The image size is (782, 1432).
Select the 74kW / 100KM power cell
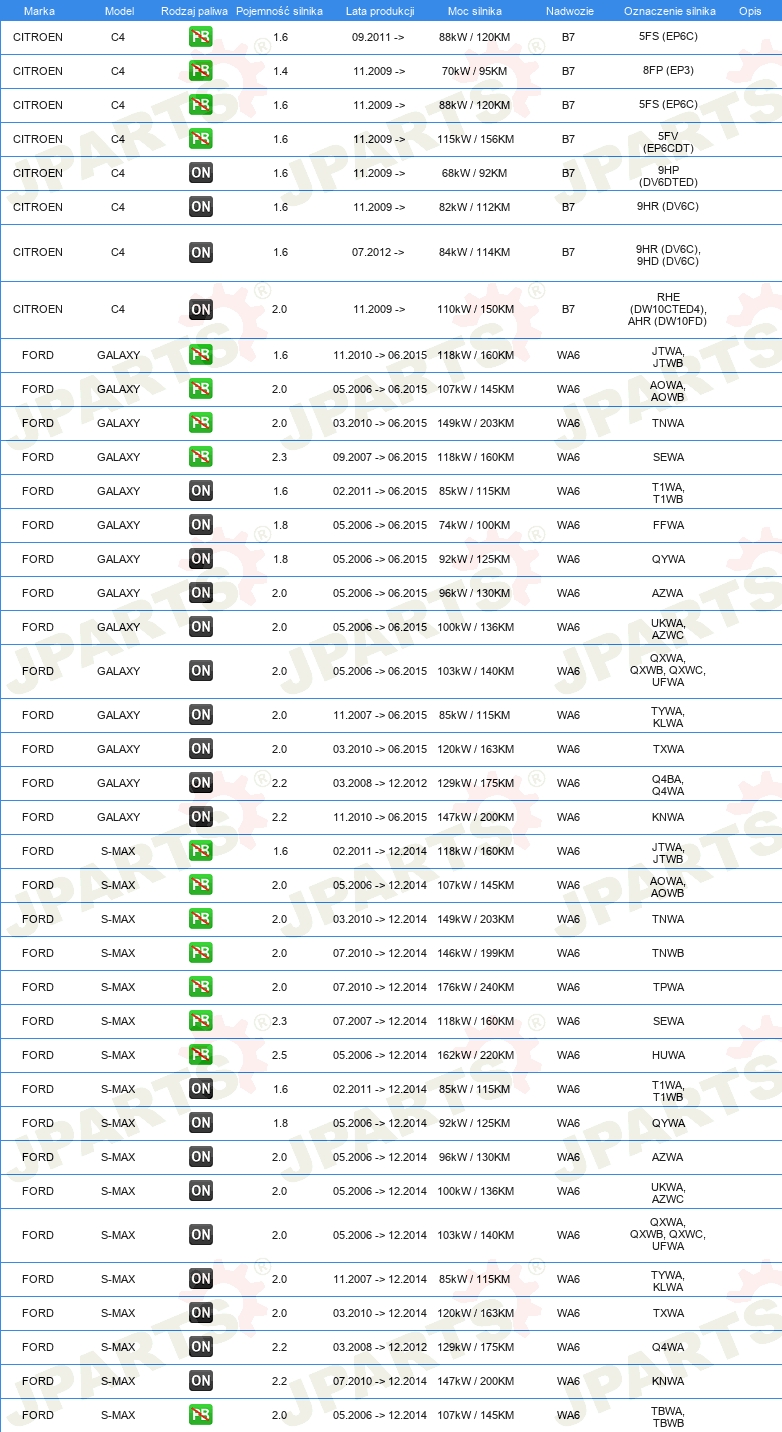[x=474, y=525]
